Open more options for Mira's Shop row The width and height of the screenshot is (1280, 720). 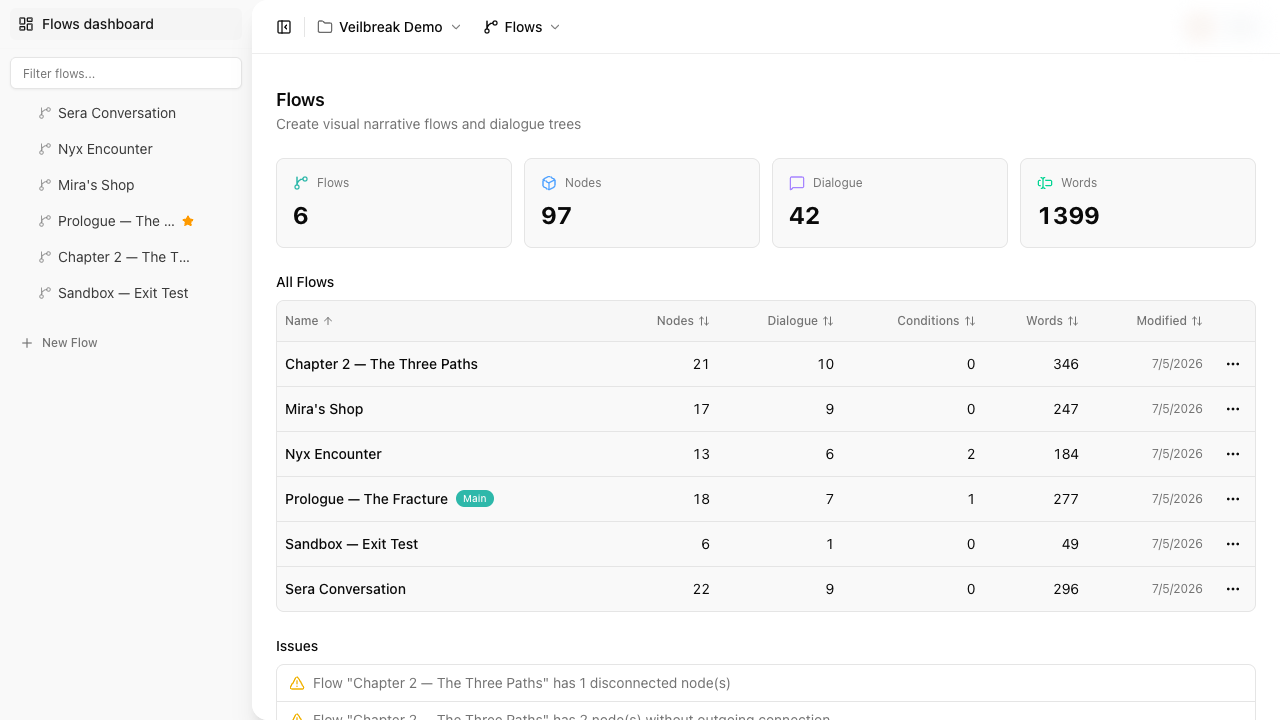click(1233, 409)
